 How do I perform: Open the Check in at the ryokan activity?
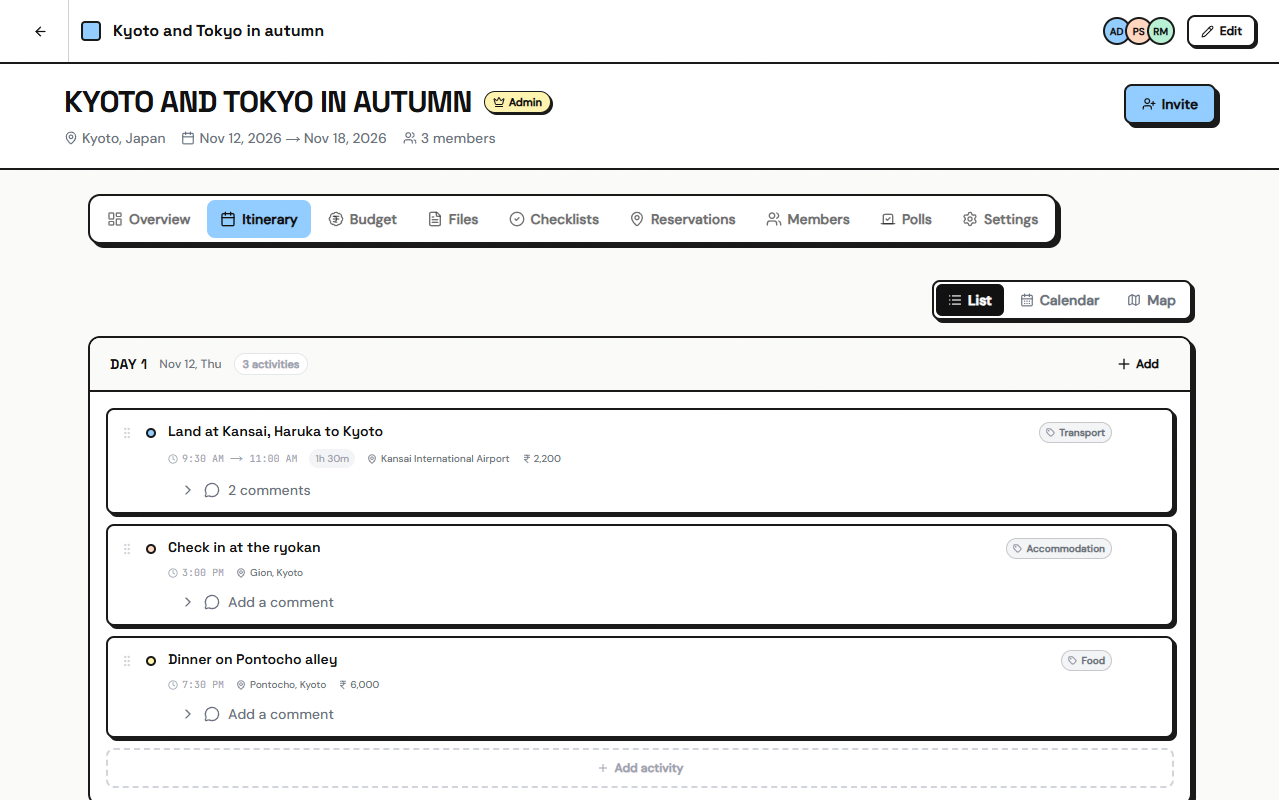[x=244, y=547]
